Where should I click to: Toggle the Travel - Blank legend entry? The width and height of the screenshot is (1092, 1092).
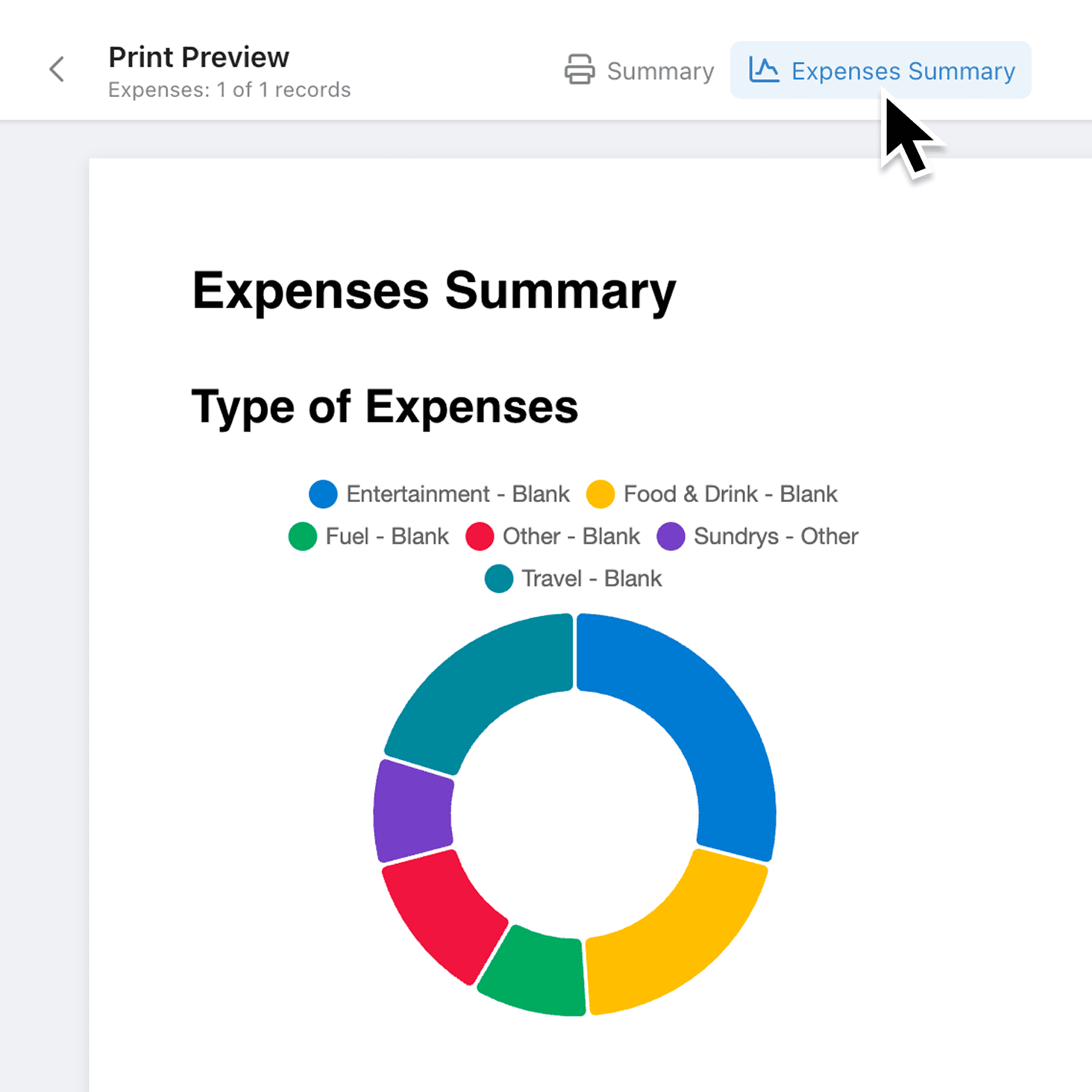click(573, 579)
